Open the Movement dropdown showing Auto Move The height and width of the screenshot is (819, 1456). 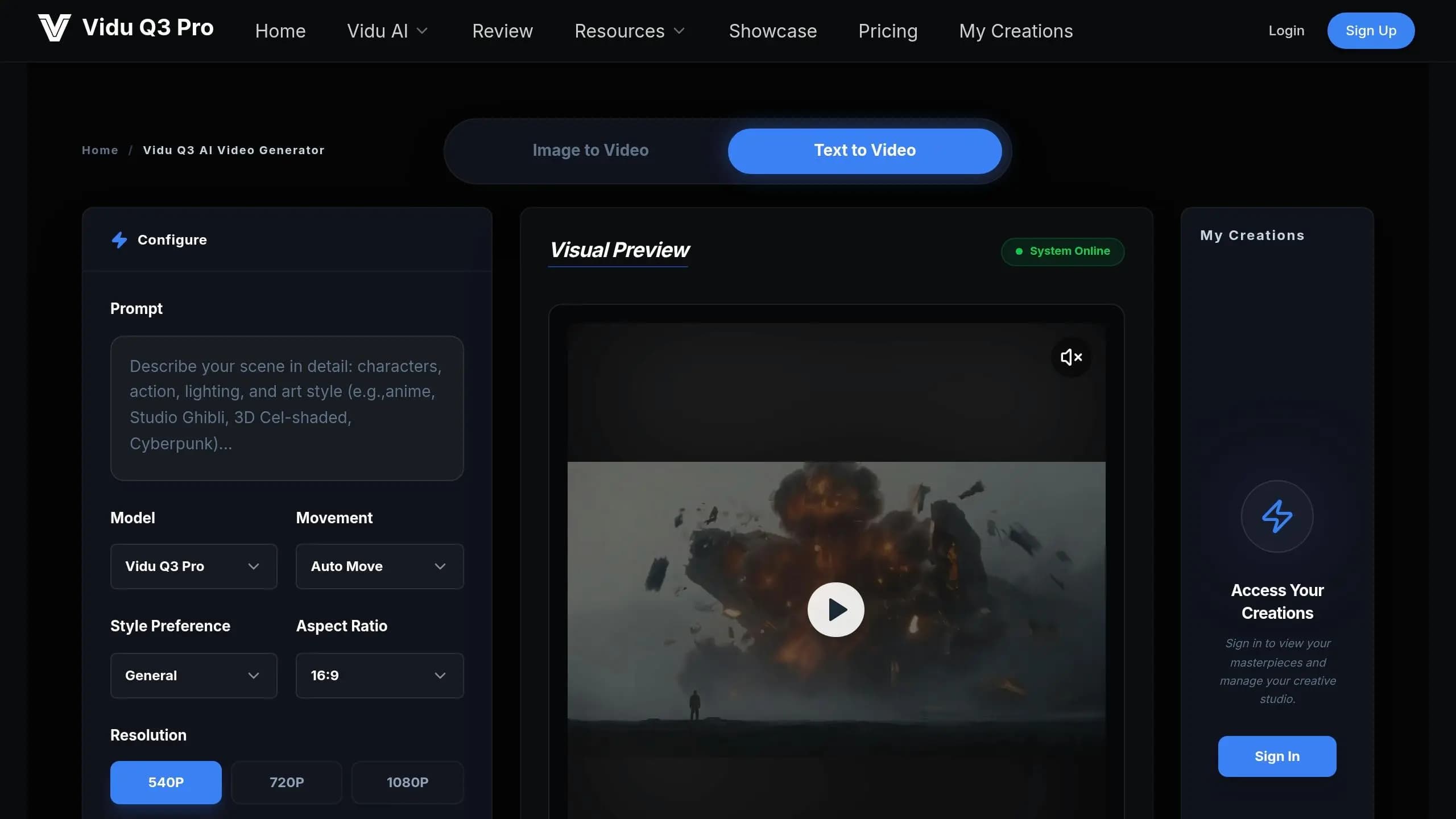pos(379,566)
